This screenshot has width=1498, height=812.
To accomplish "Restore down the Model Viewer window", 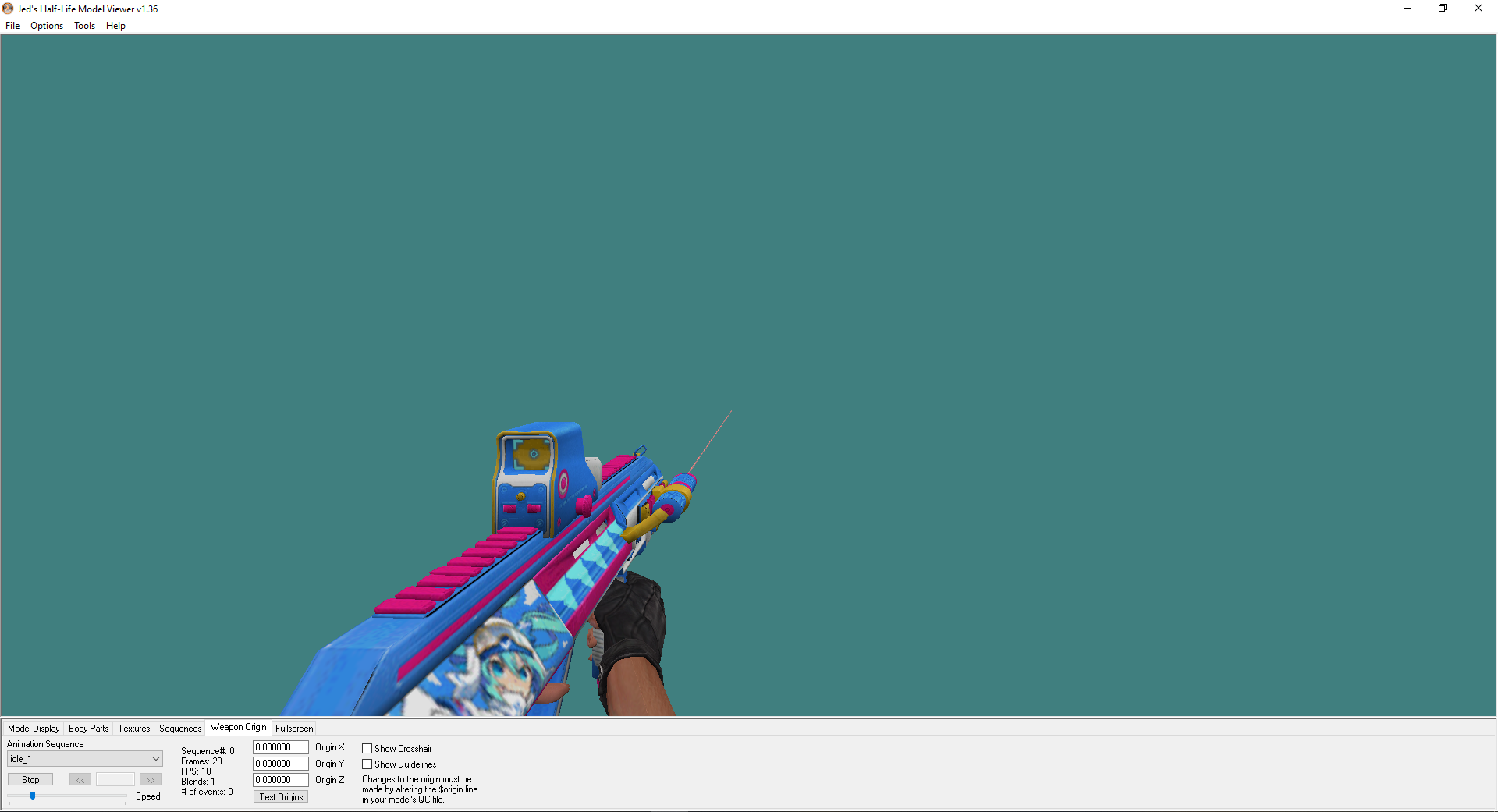I will (1443, 9).
